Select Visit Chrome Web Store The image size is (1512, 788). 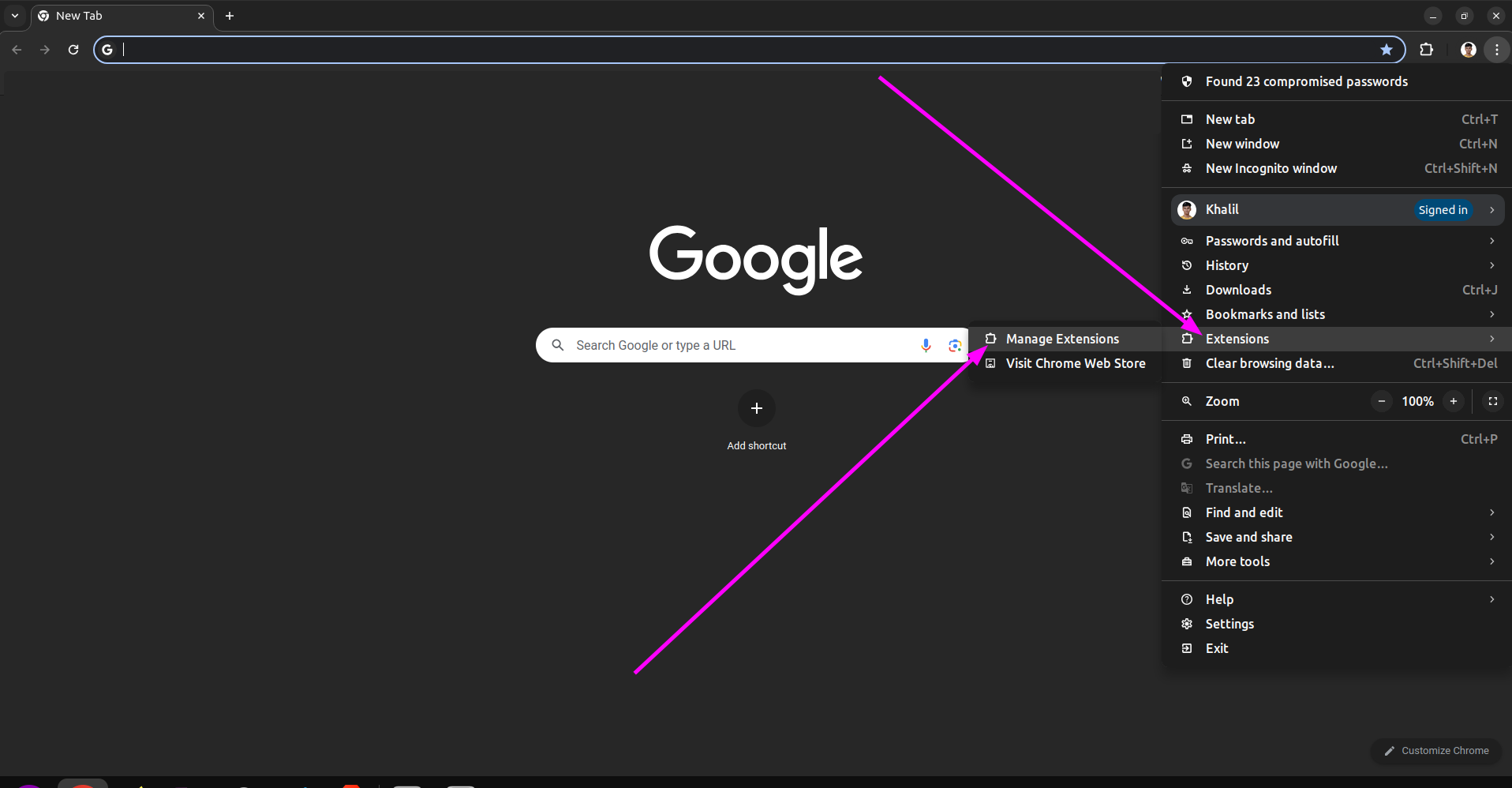tap(1065, 363)
